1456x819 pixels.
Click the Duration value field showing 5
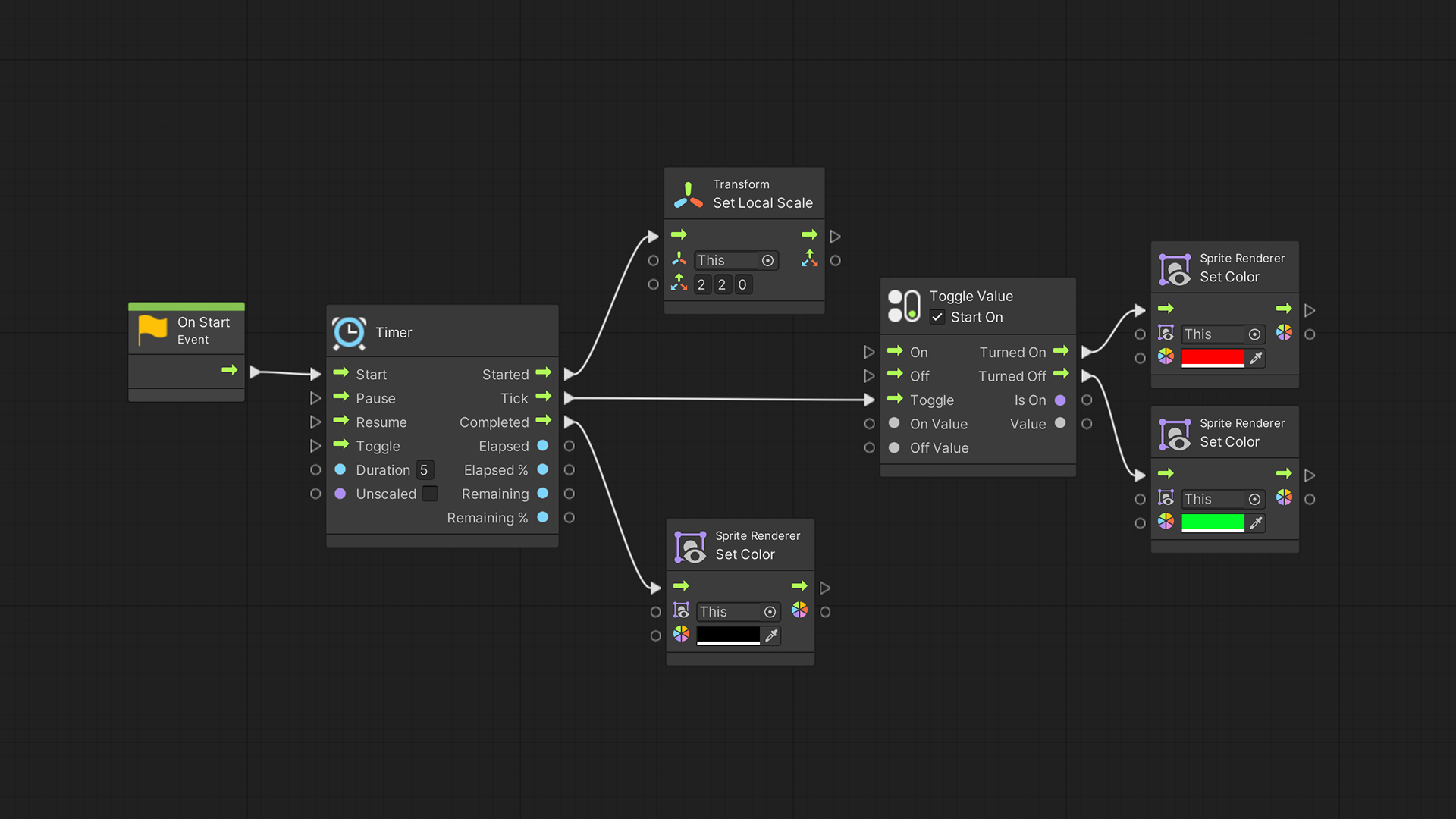click(424, 469)
